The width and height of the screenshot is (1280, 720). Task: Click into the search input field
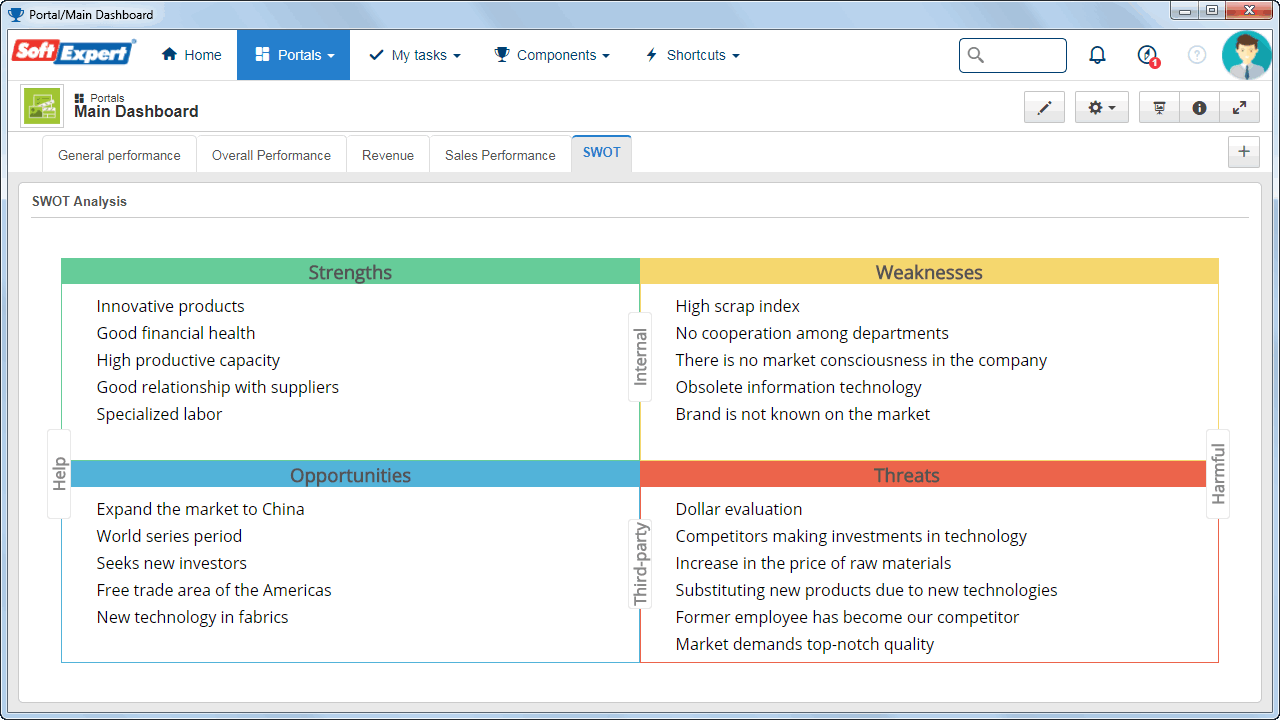click(x=1013, y=55)
